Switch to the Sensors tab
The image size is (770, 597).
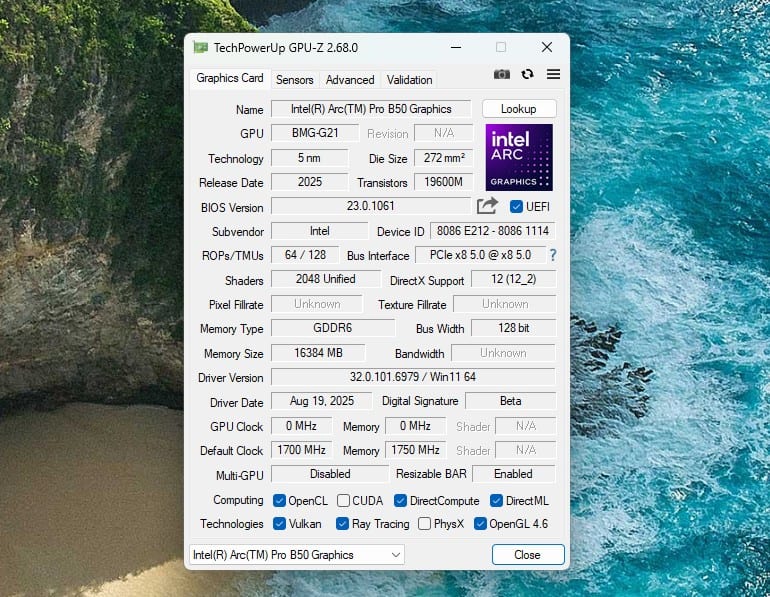click(x=294, y=80)
